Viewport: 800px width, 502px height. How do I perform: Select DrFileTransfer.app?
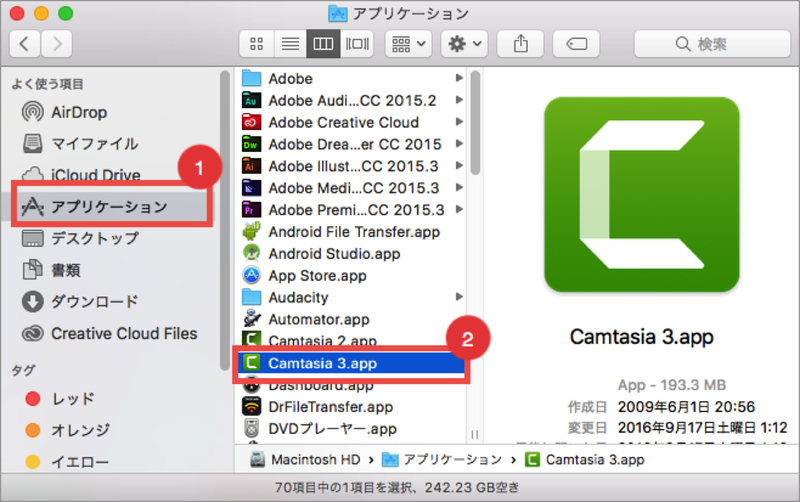click(x=352, y=407)
